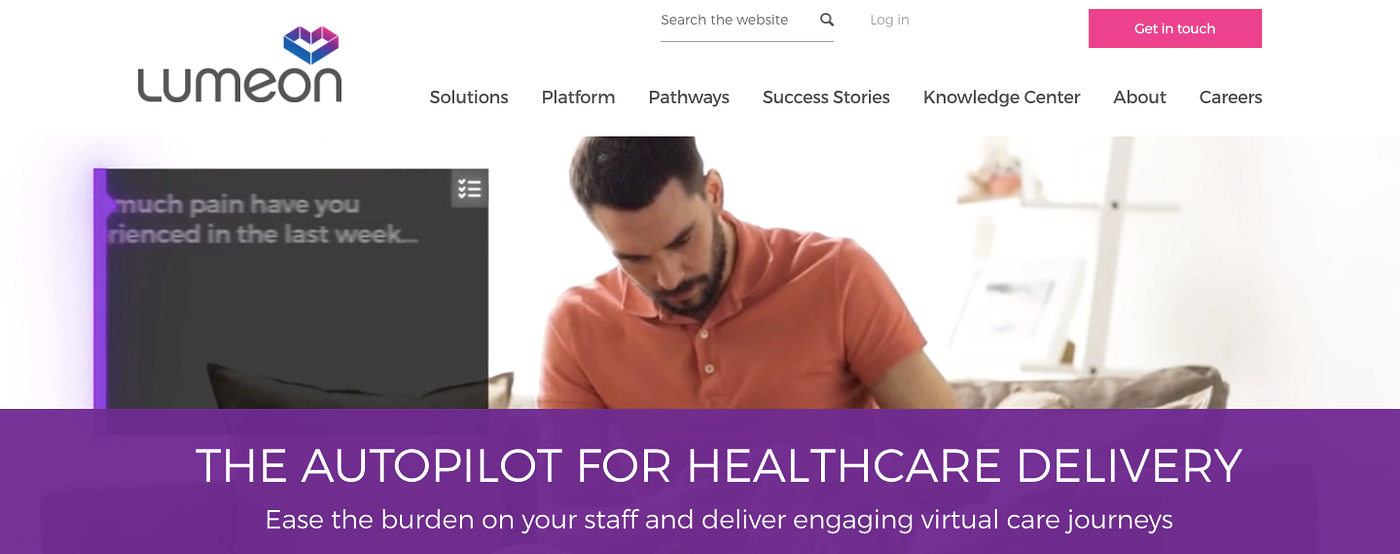Image resolution: width=1400 pixels, height=554 pixels.
Task: Click the pain questionnaire overlay panel
Action: click(x=291, y=290)
